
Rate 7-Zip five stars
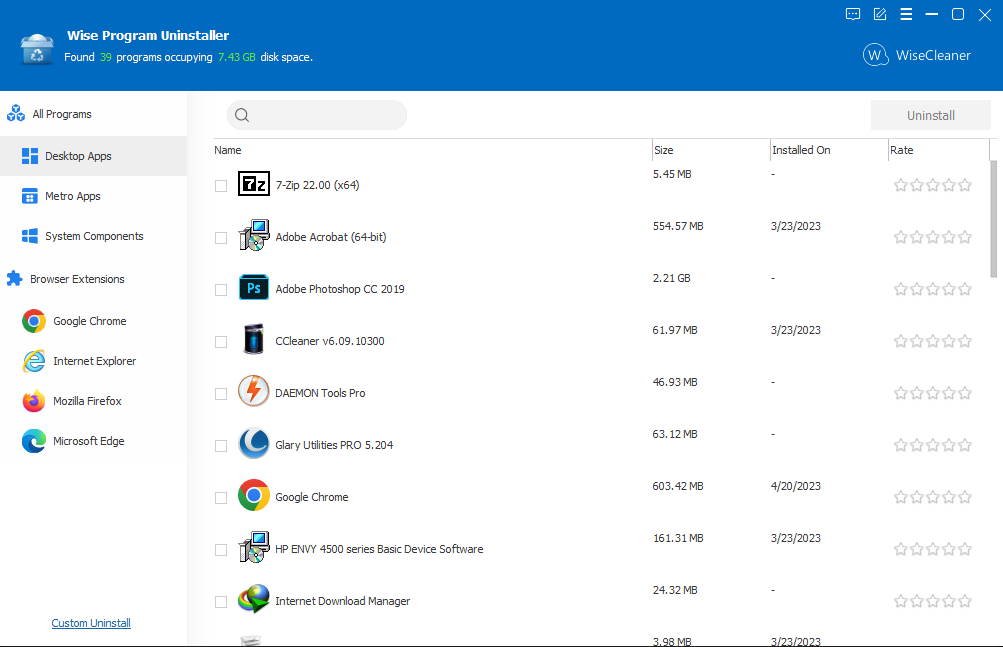click(x=965, y=186)
